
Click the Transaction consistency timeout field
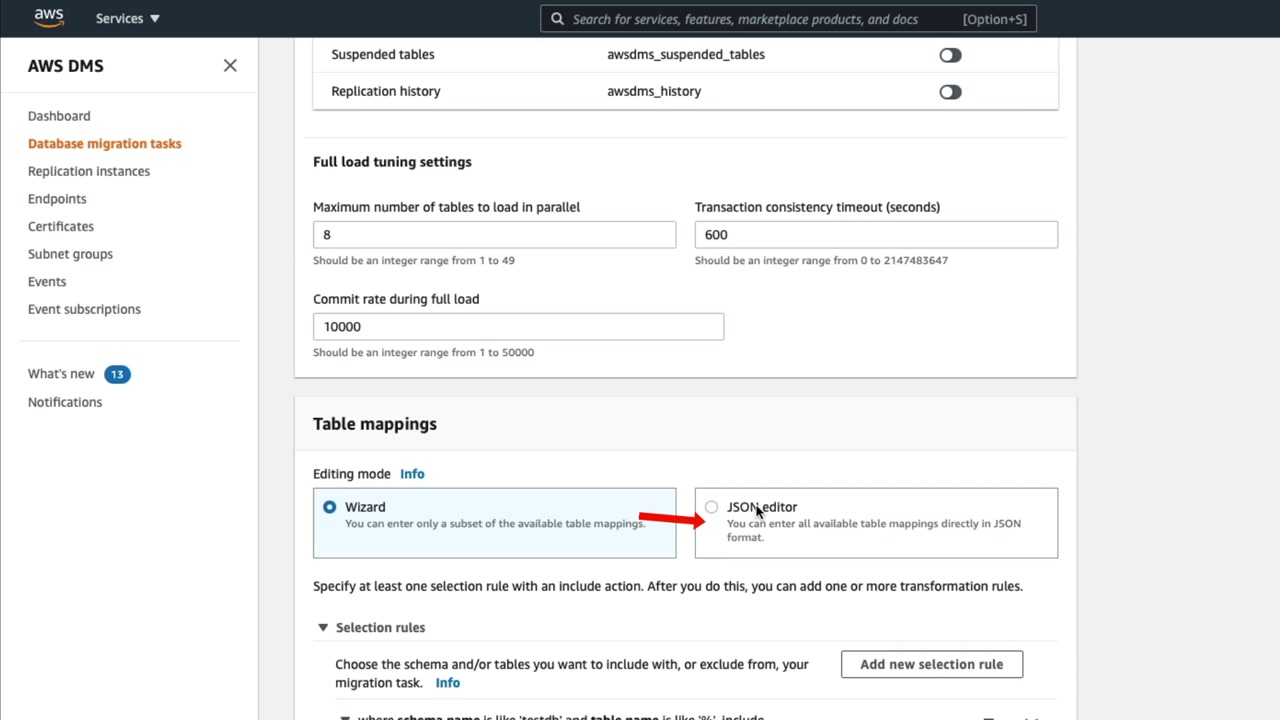coord(875,234)
